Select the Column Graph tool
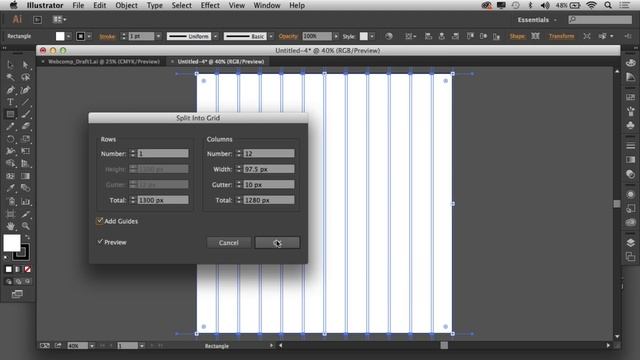 [26, 201]
